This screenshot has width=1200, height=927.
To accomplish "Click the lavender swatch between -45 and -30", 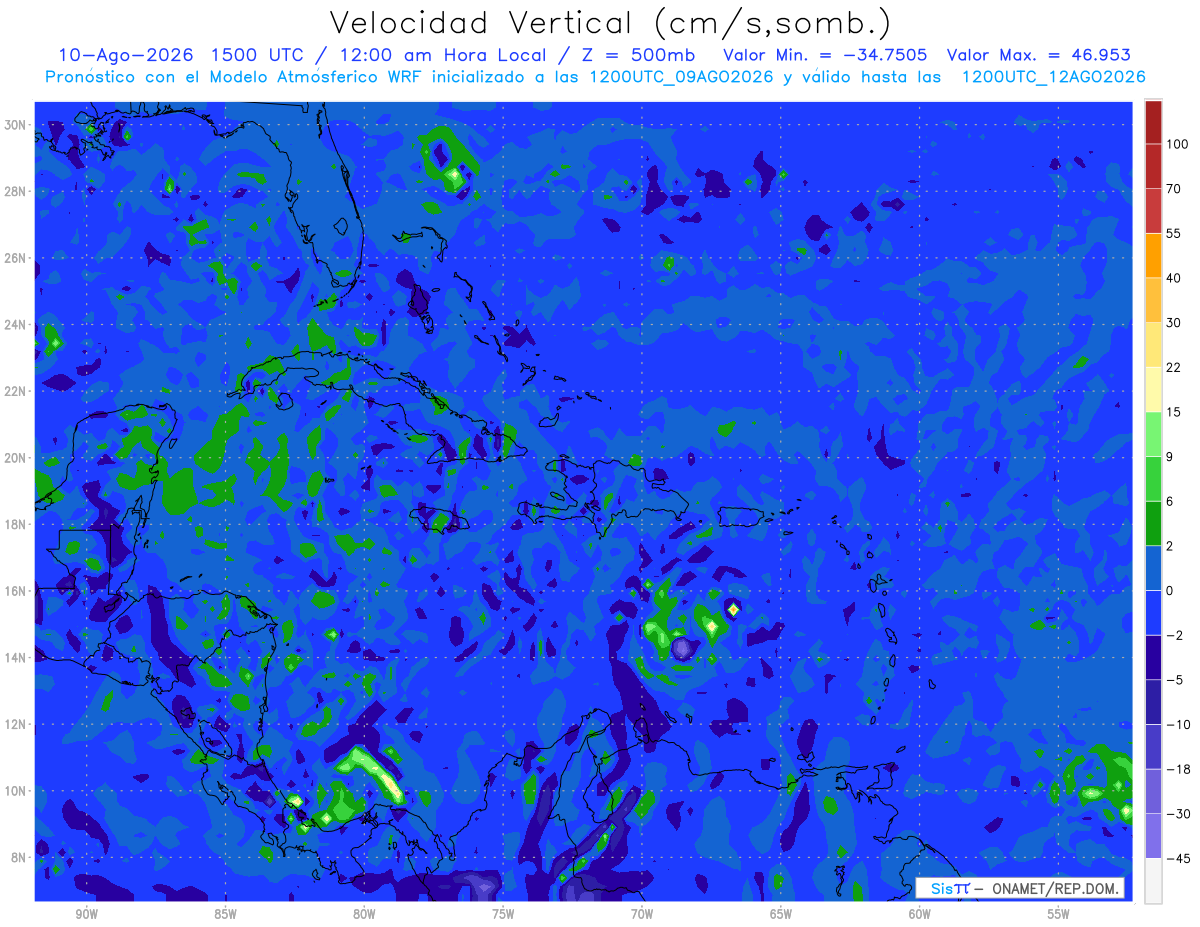I will click(x=1153, y=835).
